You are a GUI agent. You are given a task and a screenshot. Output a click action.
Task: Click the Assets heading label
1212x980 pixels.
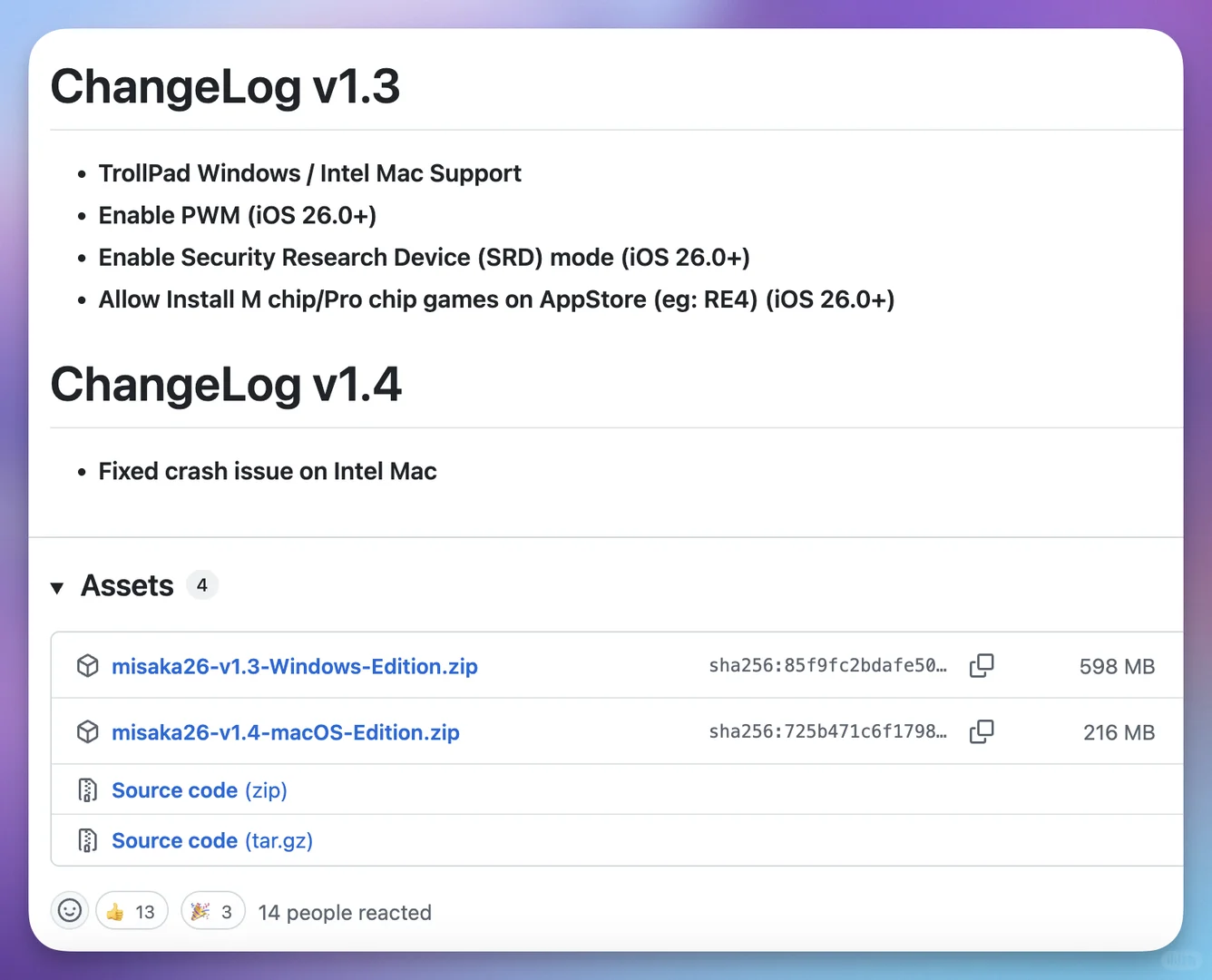click(x=127, y=585)
